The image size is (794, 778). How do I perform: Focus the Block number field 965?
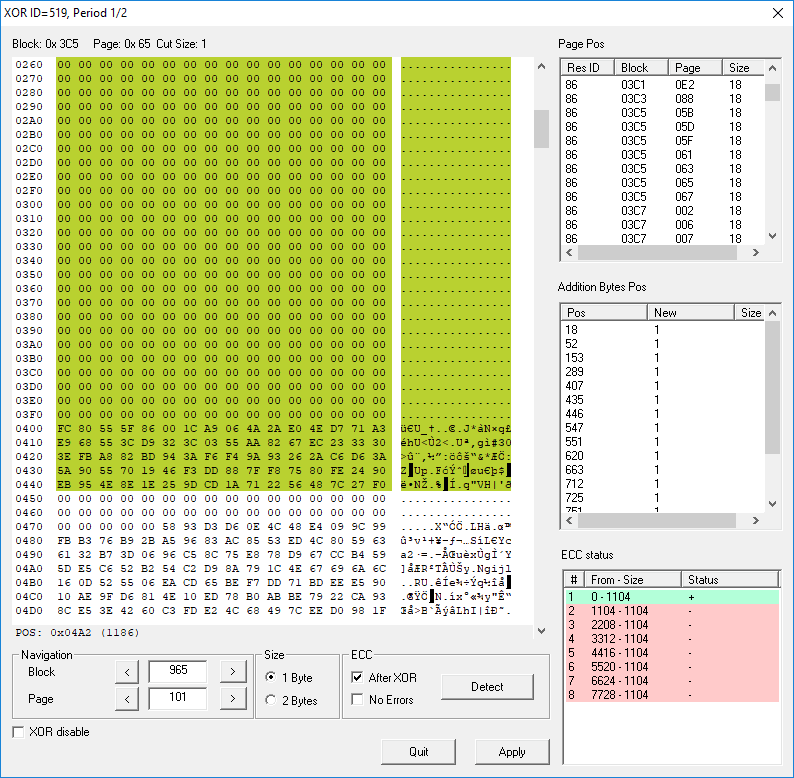pos(178,671)
